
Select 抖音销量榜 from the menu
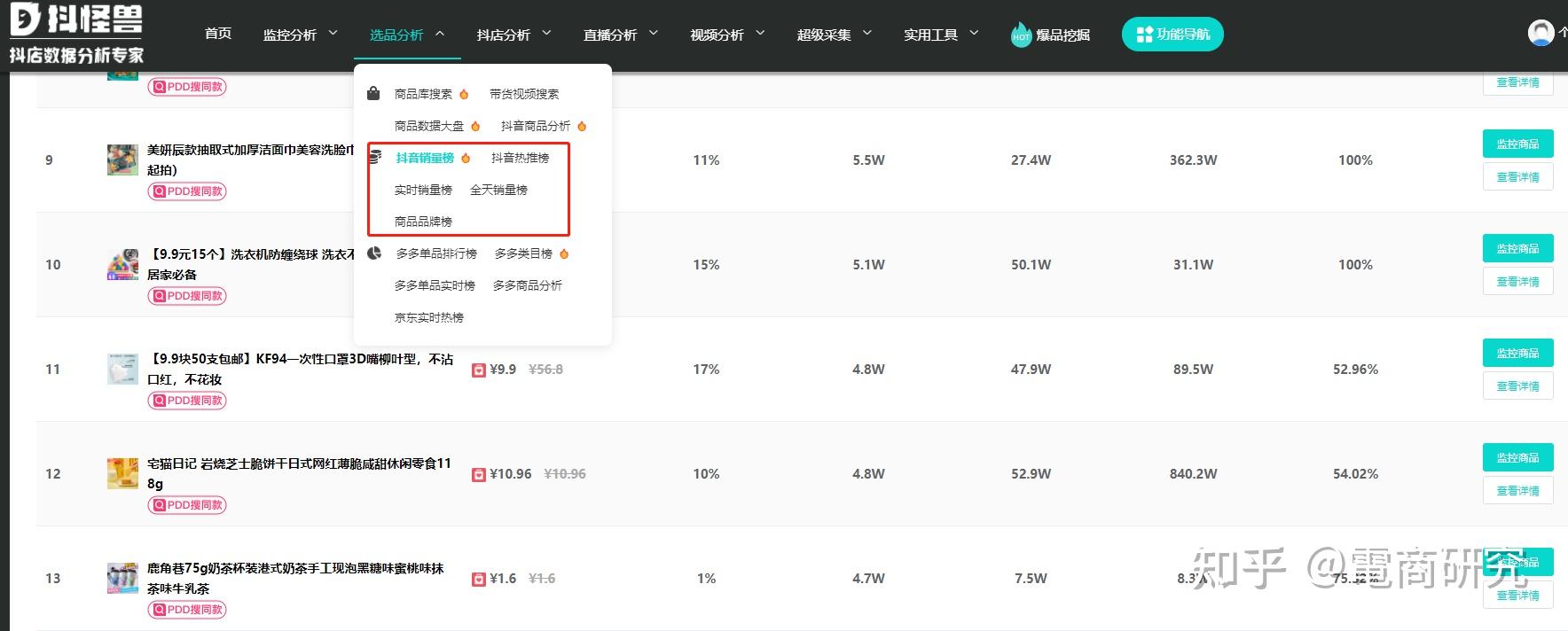[425, 158]
